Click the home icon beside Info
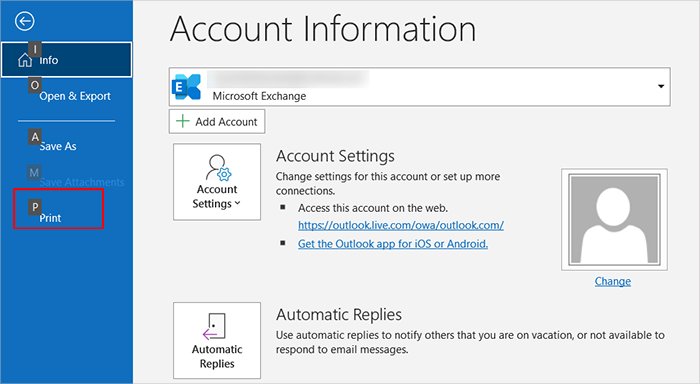The width and height of the screenshot is (700, 384). (25, 60)
